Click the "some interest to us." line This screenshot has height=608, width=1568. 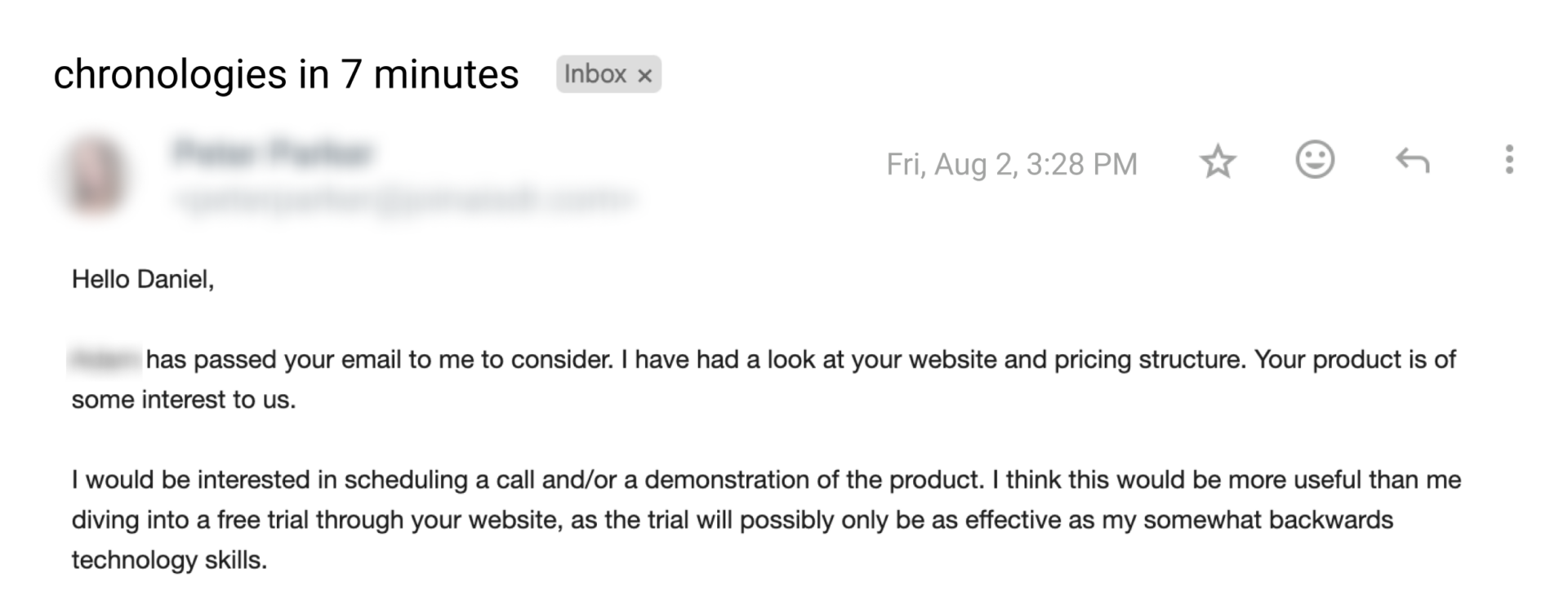pyautogui.click(x=183, y=400)
